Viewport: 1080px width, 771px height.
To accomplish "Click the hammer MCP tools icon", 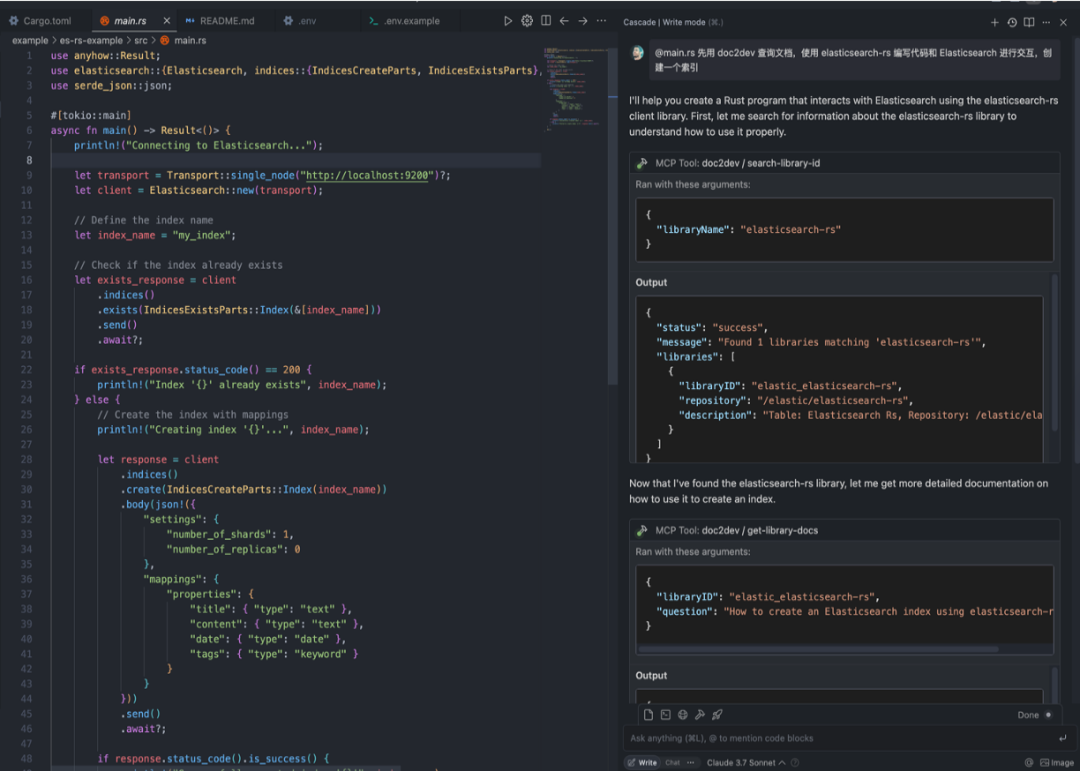I will (x=700, y=715).
